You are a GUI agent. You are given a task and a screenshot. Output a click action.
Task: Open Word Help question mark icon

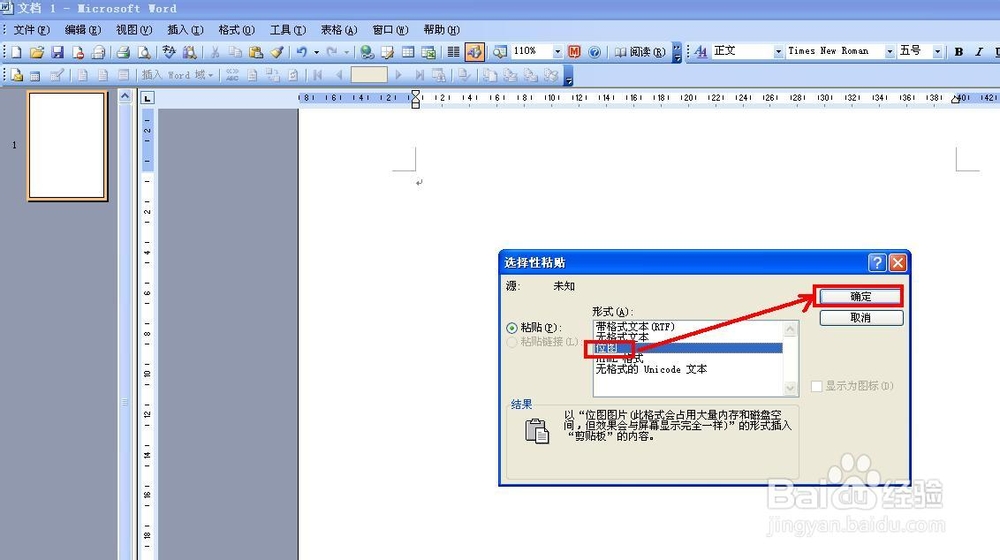click(x=594, y=52)
